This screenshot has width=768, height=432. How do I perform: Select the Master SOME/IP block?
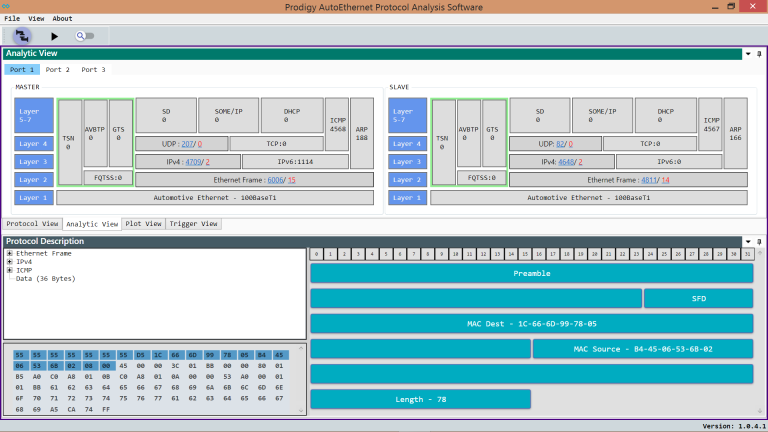229,116
